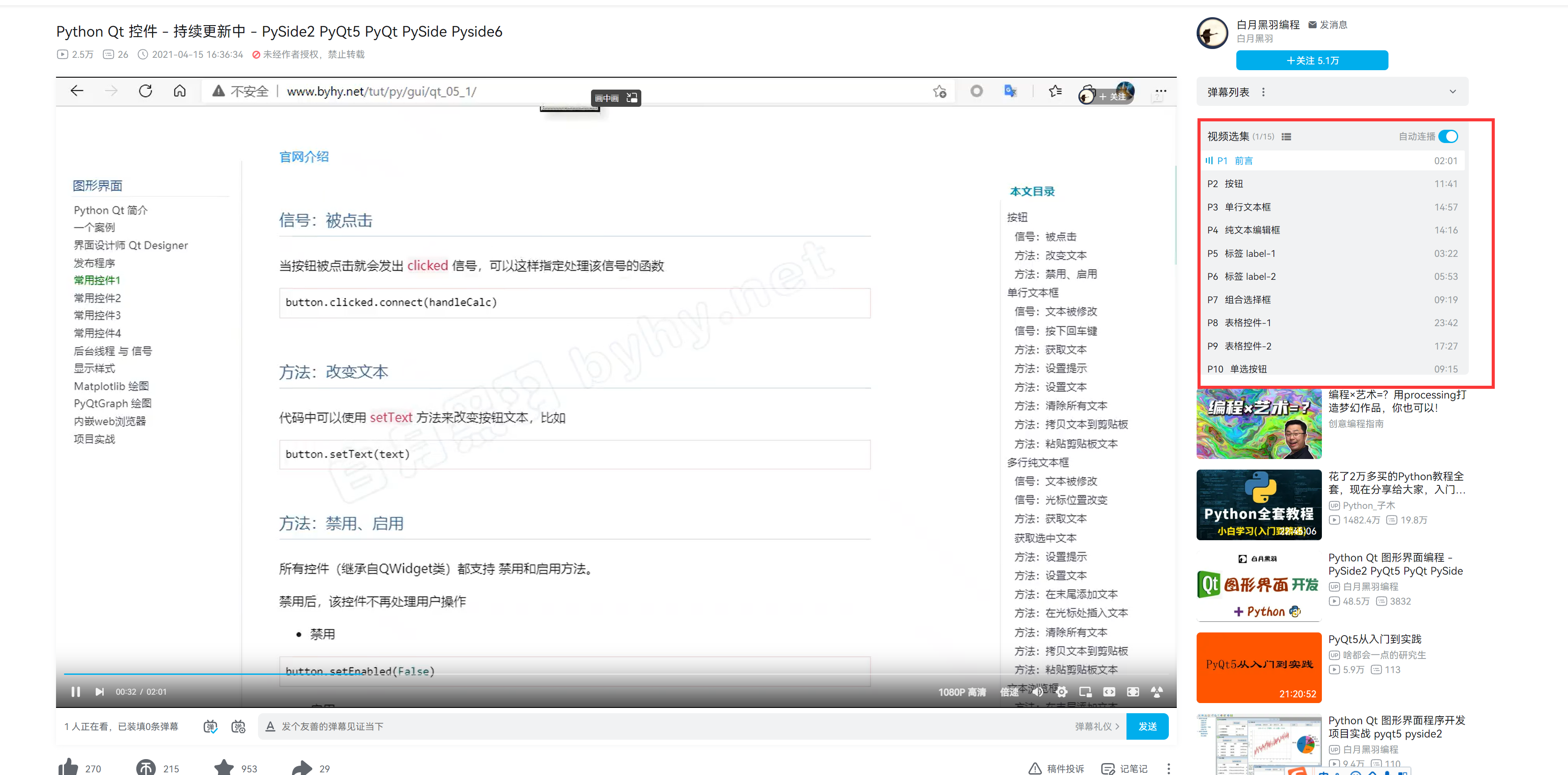1568x775 pixels.
Task: Click the 发送 send danmaku button
Action: (x=1147, y=726)
